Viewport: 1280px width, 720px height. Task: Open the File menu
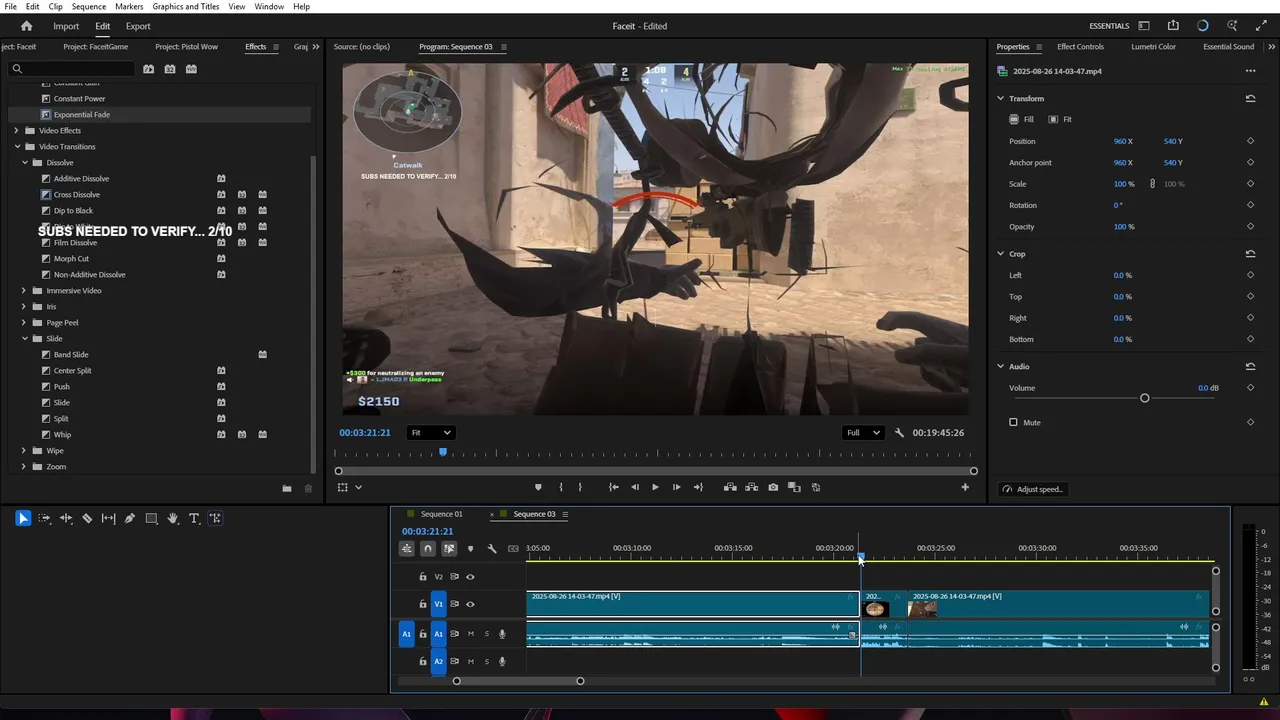tap(10, 6)
